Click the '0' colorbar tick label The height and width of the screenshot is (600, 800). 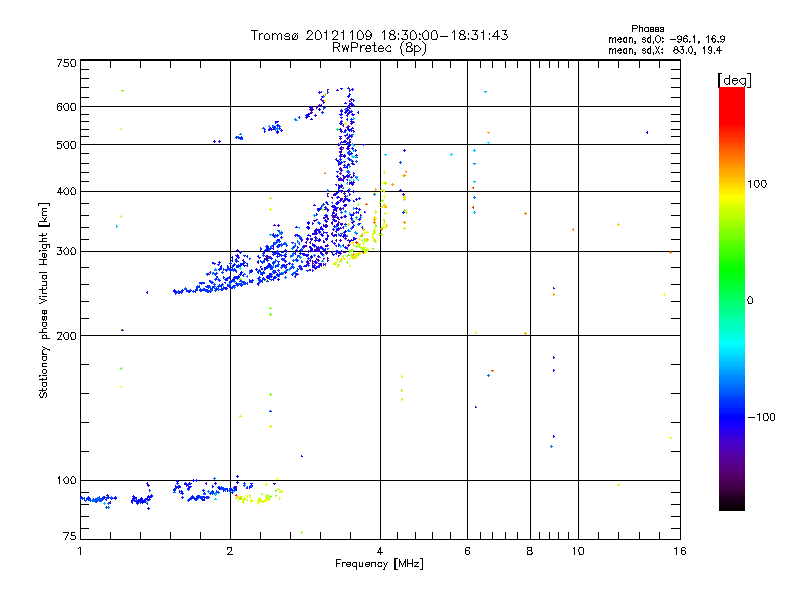[x=749, y=300]
